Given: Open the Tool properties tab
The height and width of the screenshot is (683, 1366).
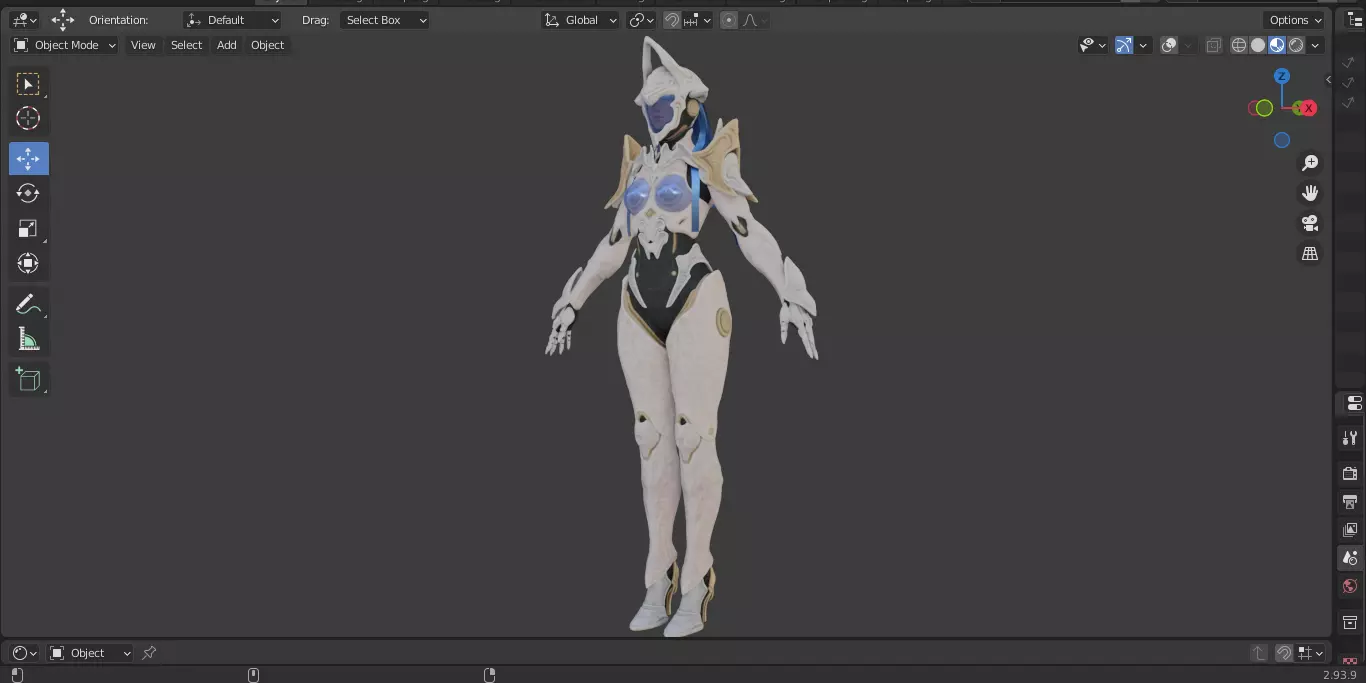Looking at the screenshot, I should point(1350,438).
